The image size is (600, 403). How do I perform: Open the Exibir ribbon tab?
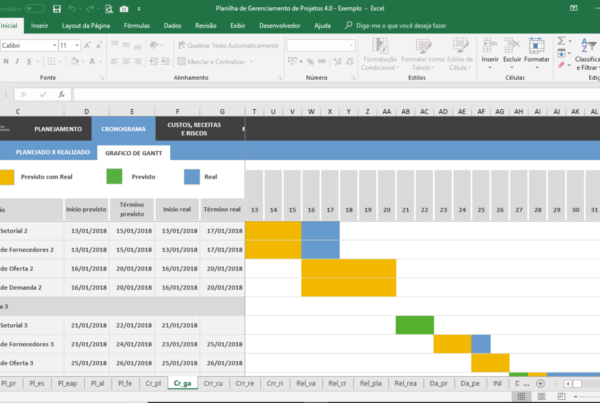(x=238, y=26)
